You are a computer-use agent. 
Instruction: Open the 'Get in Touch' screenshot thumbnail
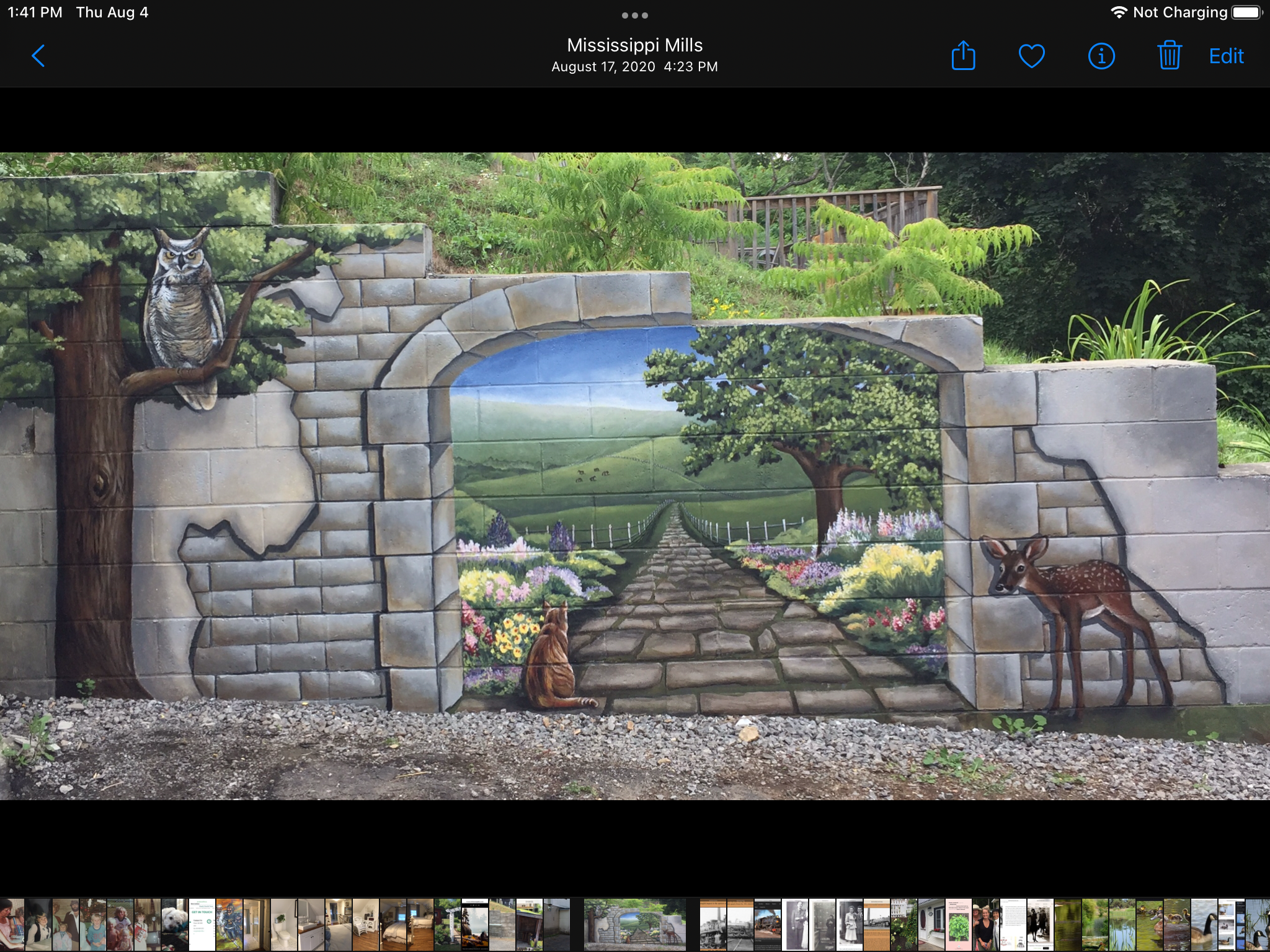(202, 925)
